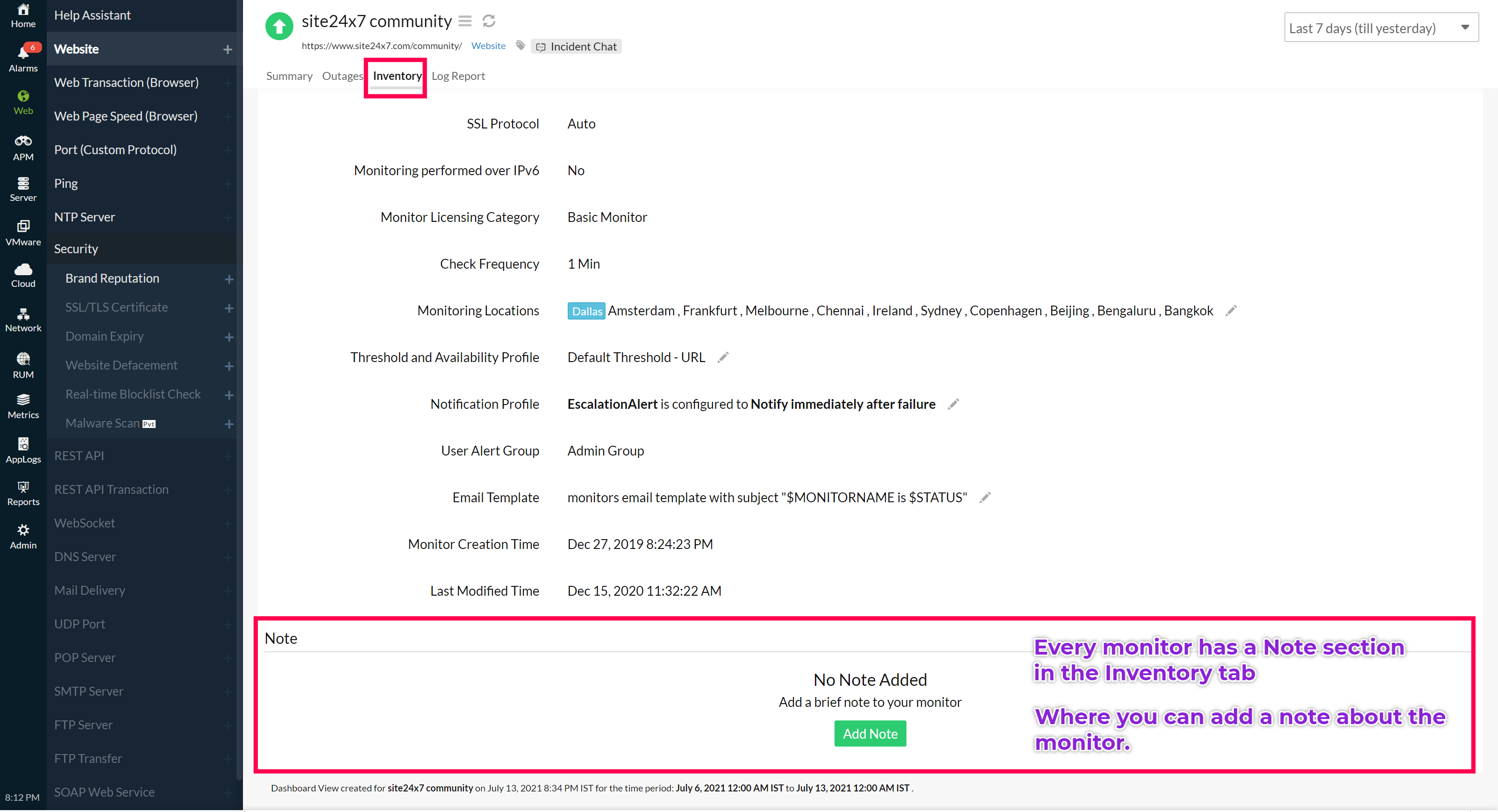The width and height of the screenshot is (1498, 812).
Task: Click the green Add Note button
Action: (870, 734)
